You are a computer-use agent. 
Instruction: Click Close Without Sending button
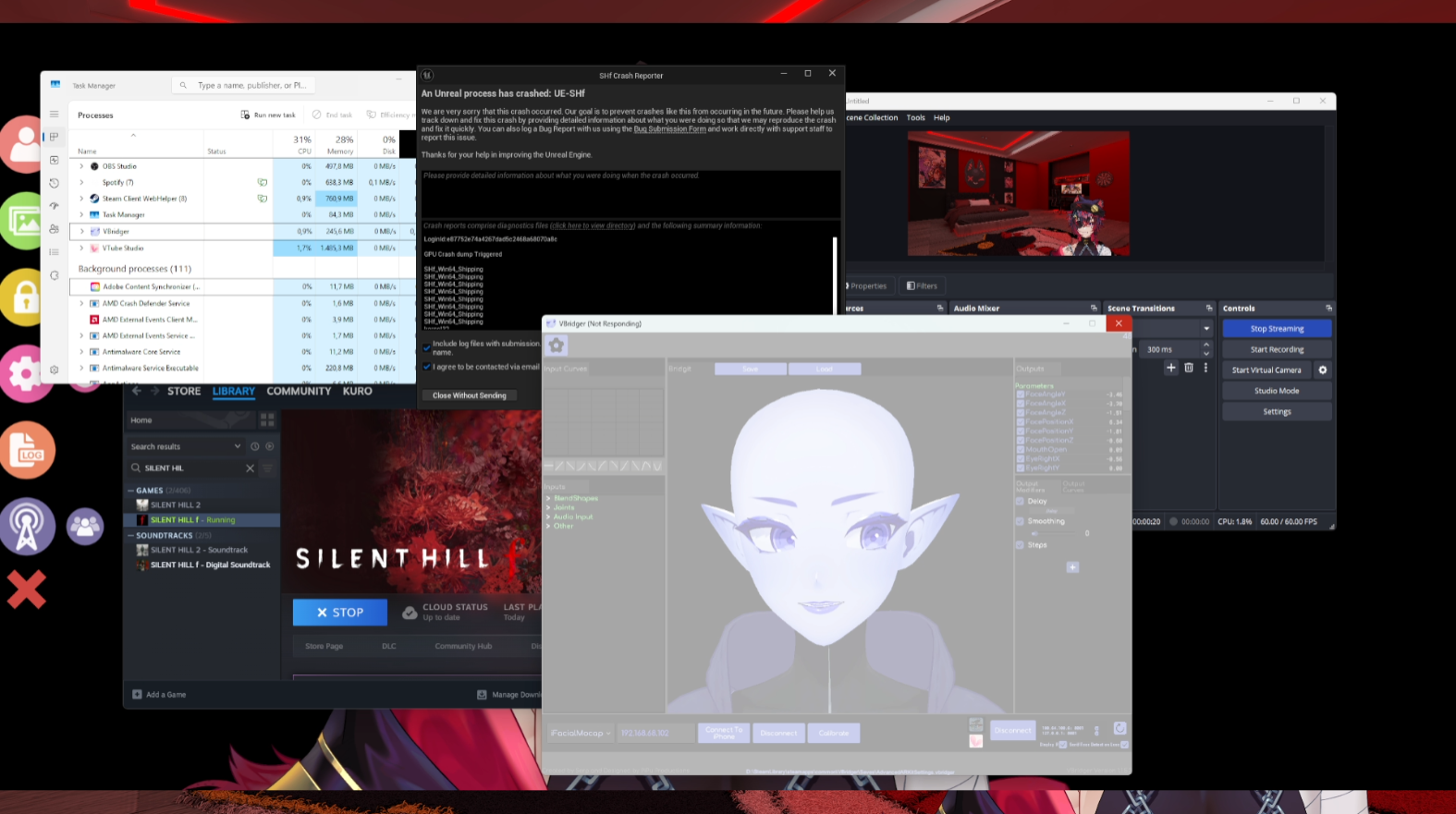pyautogui.click(x=470, y=395)
